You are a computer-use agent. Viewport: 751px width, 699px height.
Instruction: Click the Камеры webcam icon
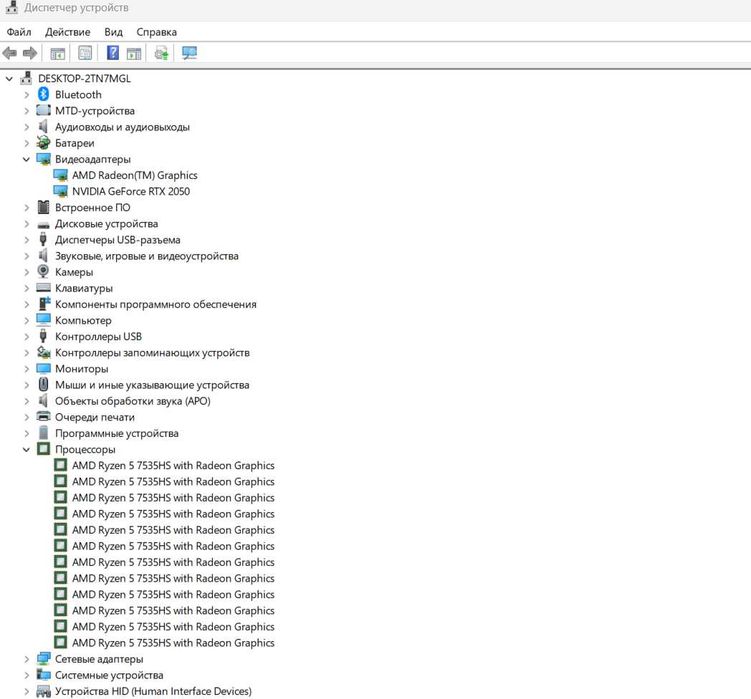[x=43, y=272]
